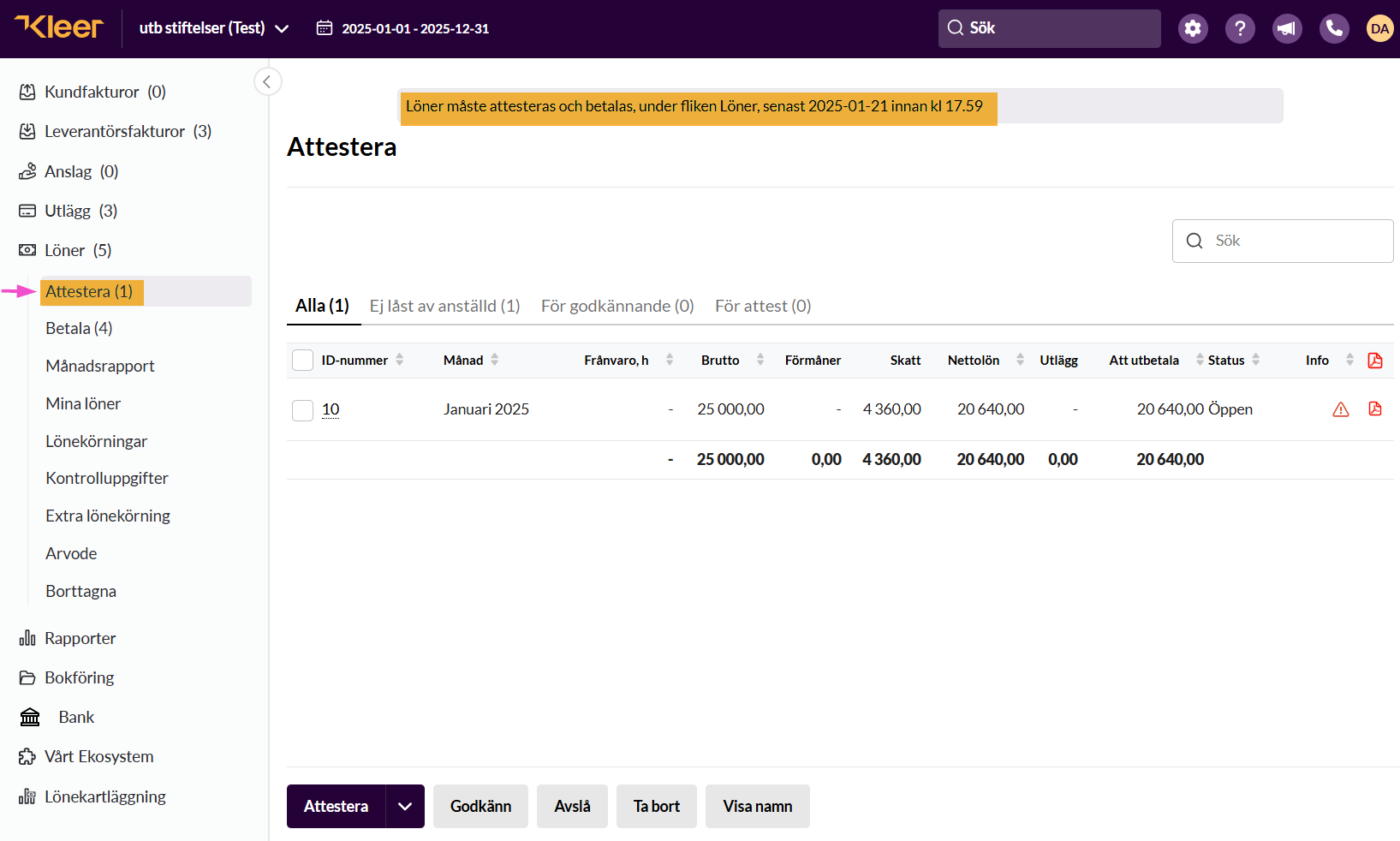Sort by Att utbetala column arrows
The width and height of the screenshot is (1400, 841).
click(1200, 360)
